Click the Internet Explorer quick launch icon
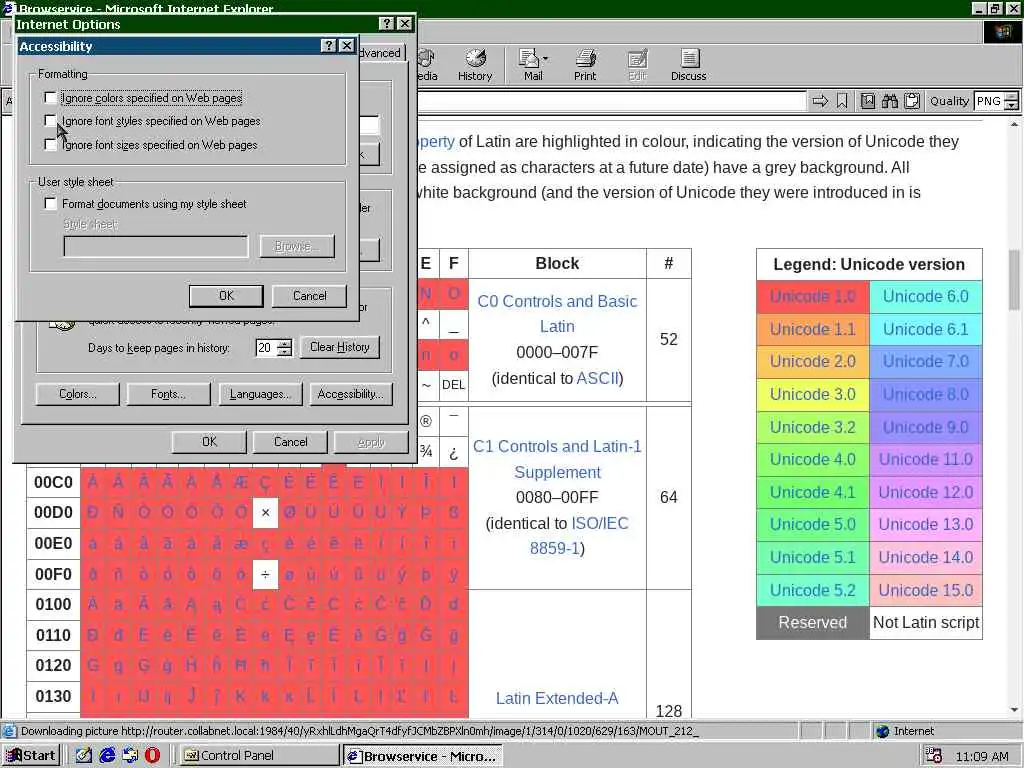Viewport: 1024px width, 768px height. [107, 755]
